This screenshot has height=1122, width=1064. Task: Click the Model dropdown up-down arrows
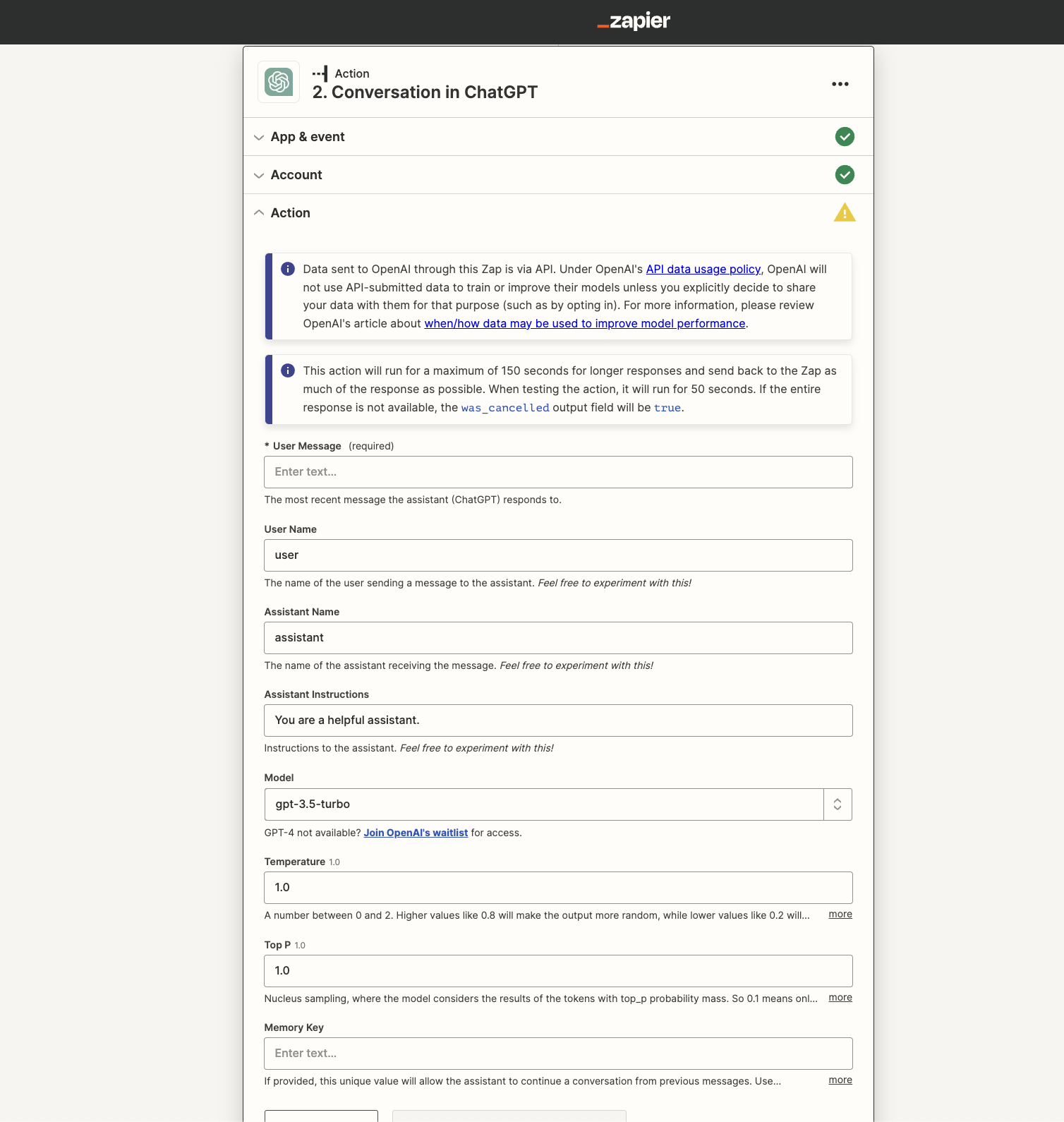coord(838,804)
